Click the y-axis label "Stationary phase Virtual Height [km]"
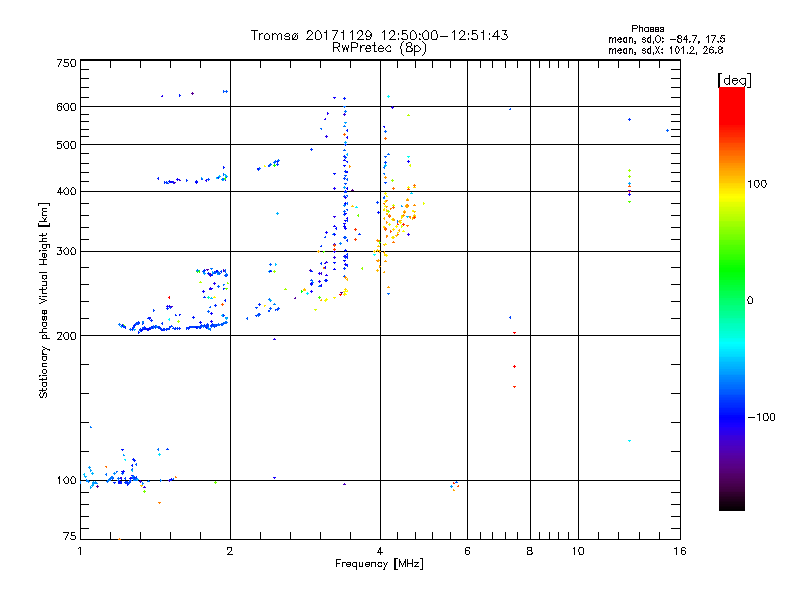The height and width of the screenshot is (600, 800). pos(44,300)
